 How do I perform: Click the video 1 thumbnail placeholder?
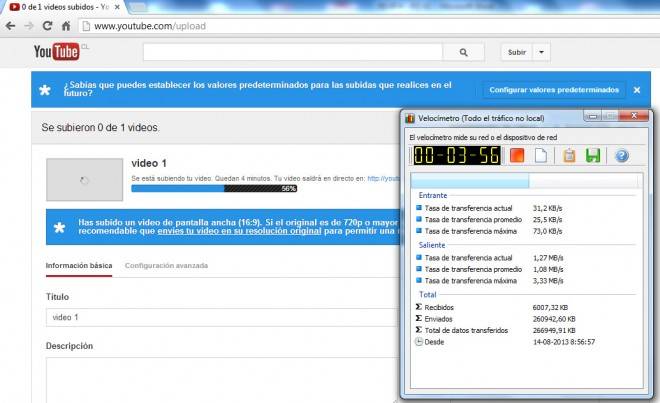85,180
